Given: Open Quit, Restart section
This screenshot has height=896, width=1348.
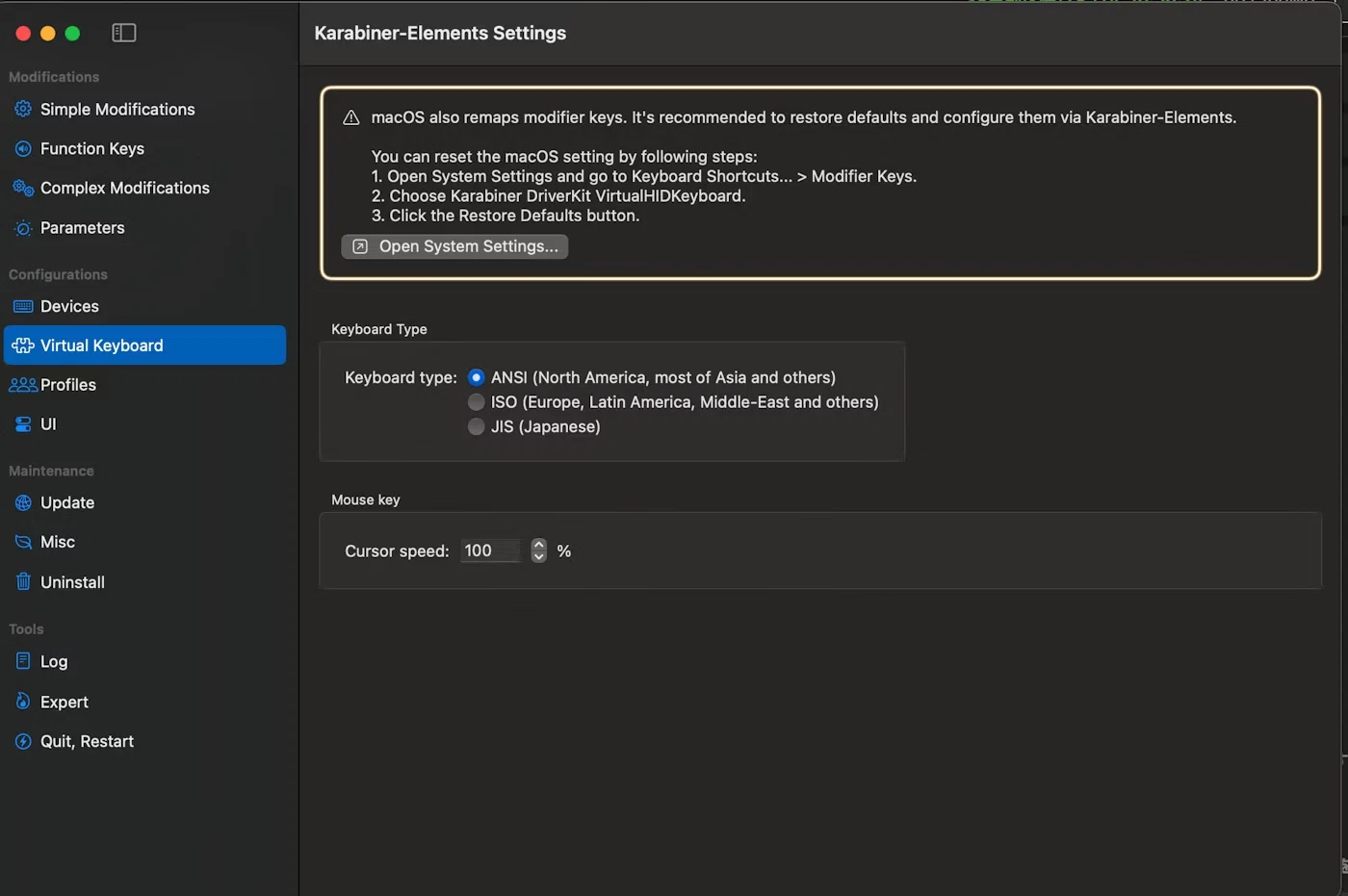Looking at the screenshot, I should coord(87,742).
